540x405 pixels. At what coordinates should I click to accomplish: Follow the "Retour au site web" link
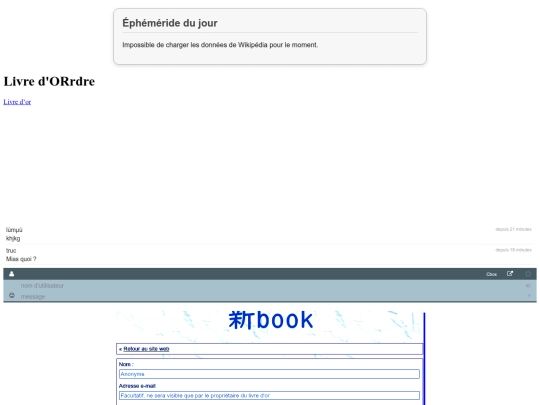[x=146, y=349]
